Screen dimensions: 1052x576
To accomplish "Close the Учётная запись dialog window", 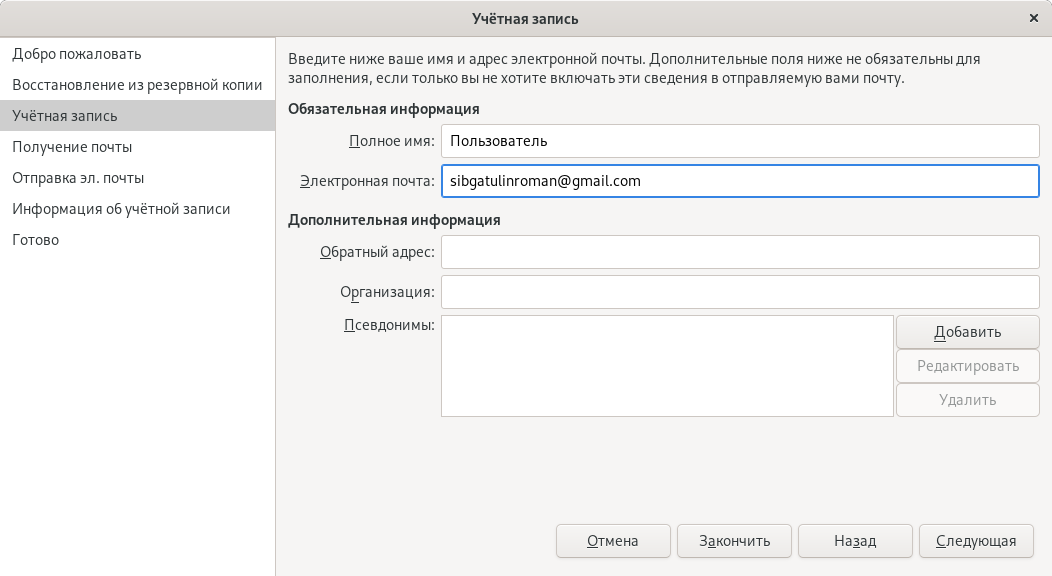I will (1034, 18).
